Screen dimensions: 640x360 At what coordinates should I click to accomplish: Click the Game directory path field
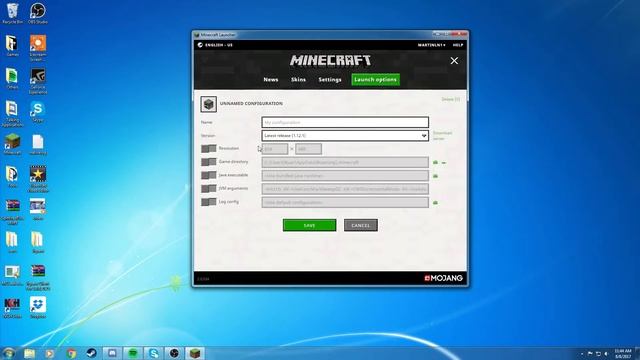click(345, 162)
